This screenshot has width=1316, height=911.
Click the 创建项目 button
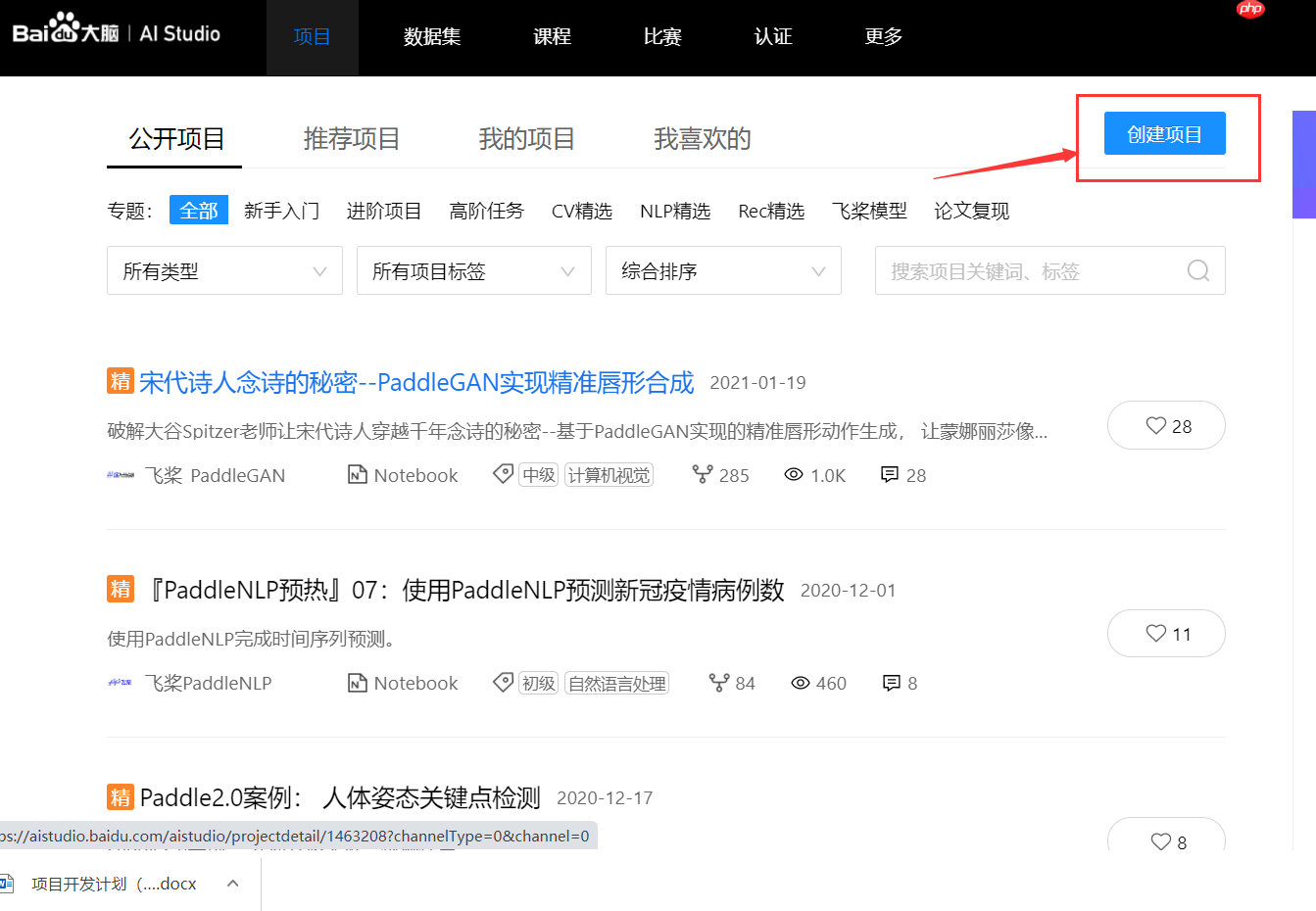[1163, 133]
